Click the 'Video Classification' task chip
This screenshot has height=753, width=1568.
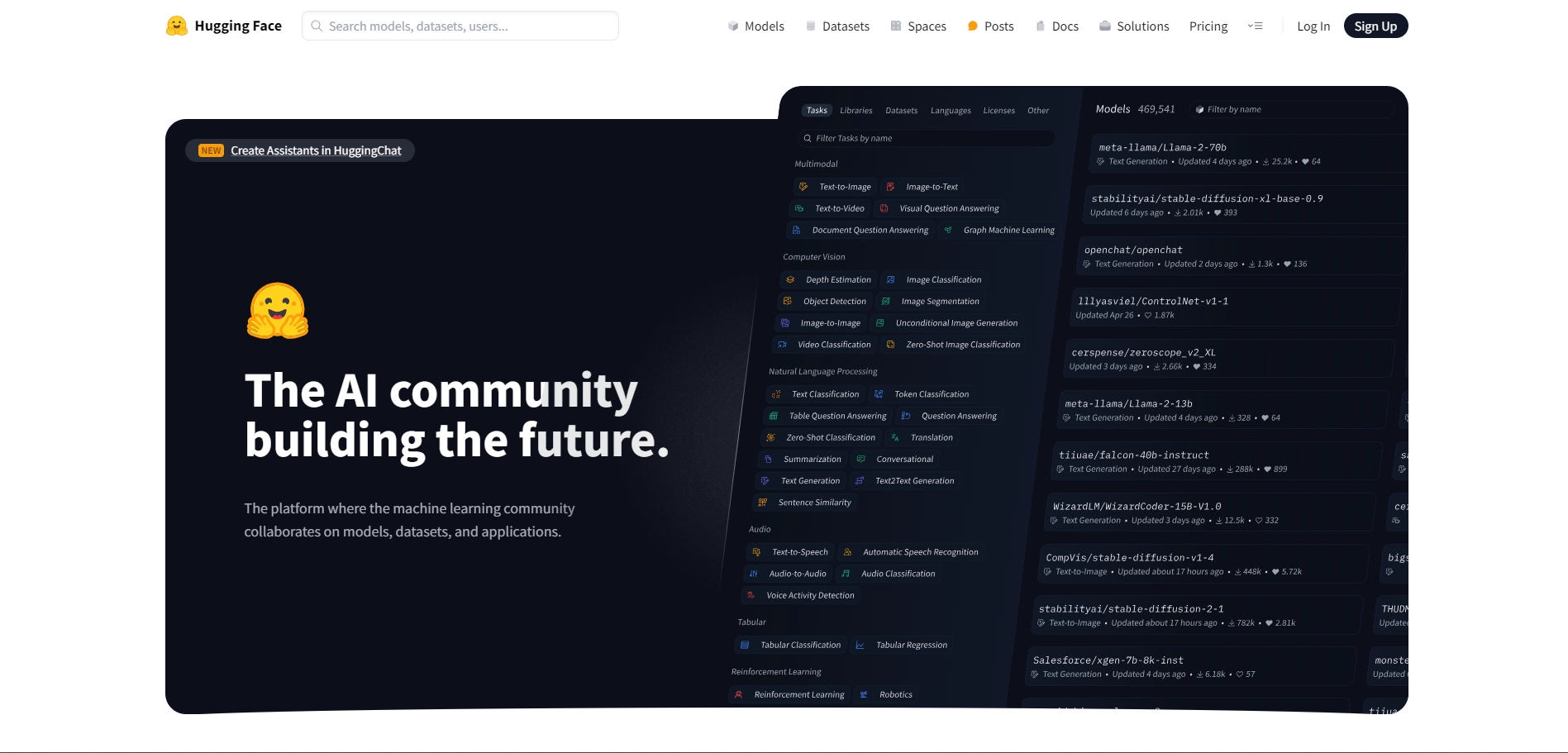824,344
